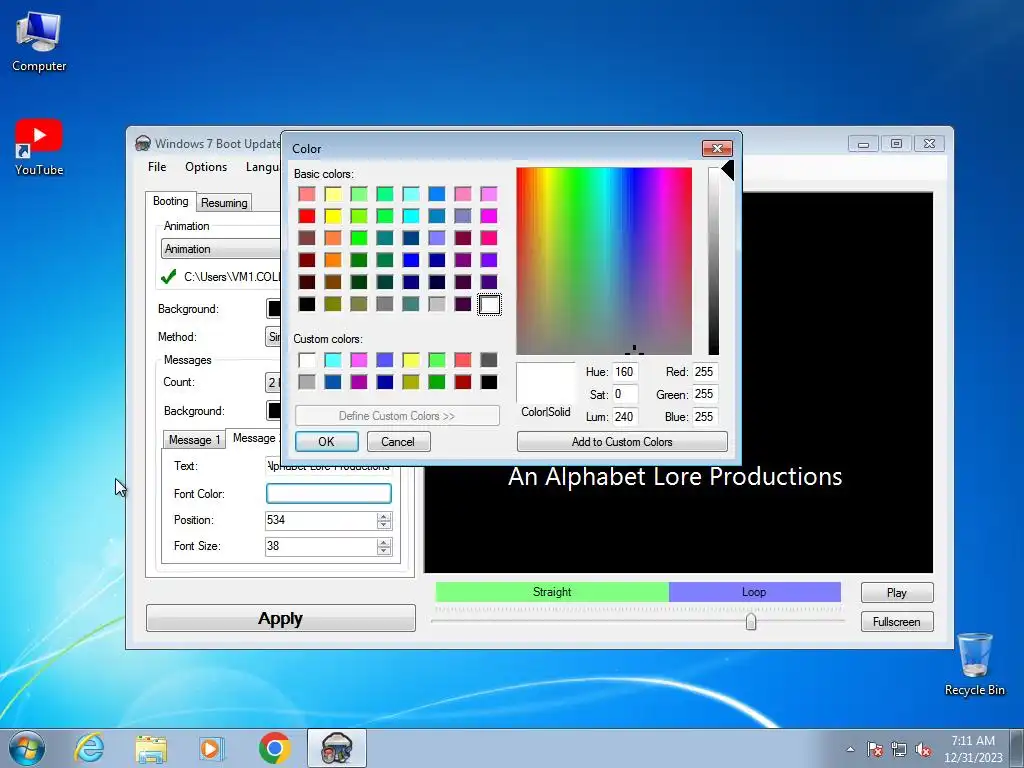The width and height of the screenshot is (1024, 768).
Task: Launch Internet Explorer from taskbar
Action: point(89,748)
